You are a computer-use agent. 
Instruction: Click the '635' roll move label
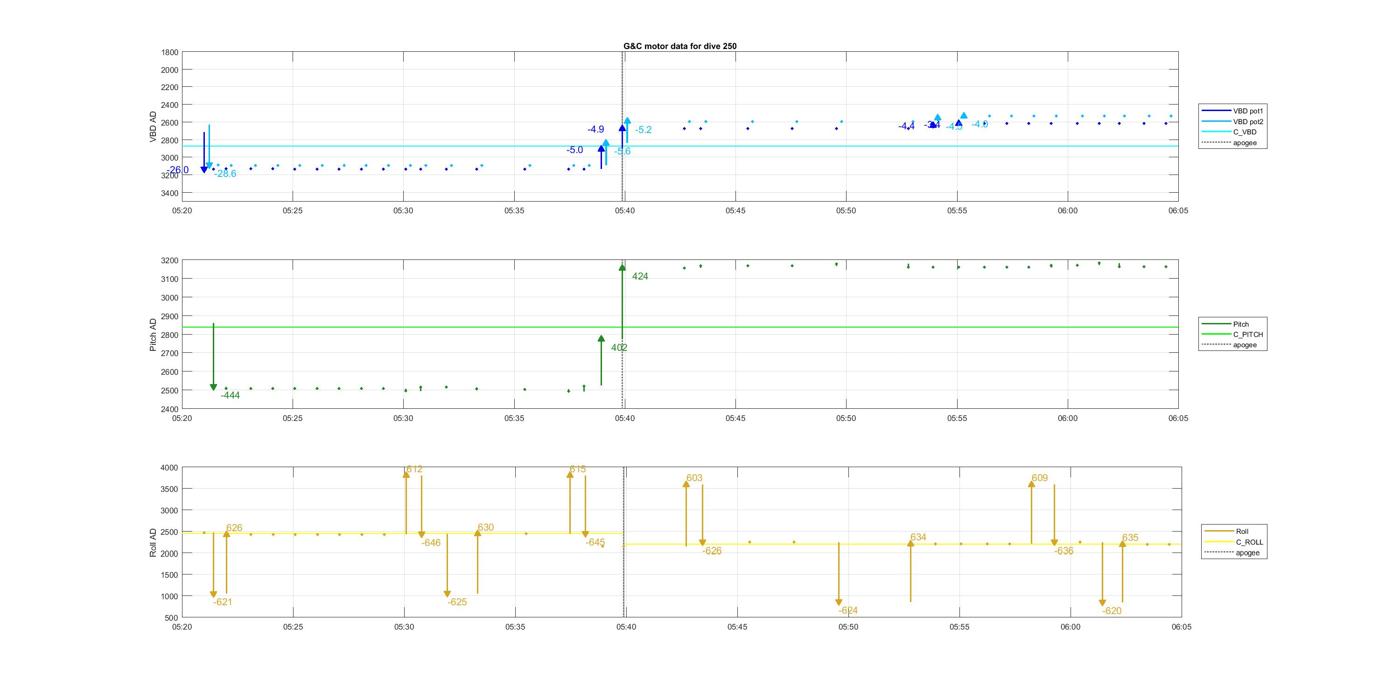(x=1130, y=538)
